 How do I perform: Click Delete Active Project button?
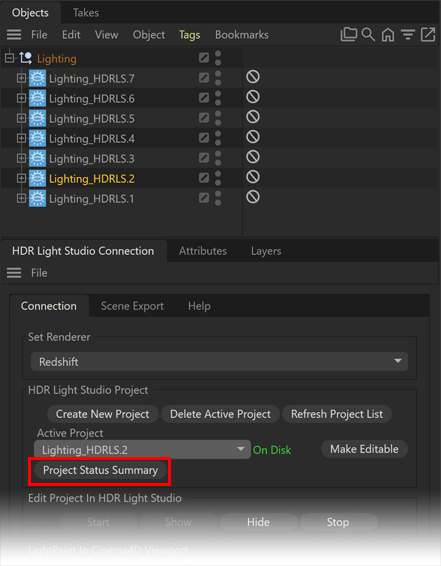click(220, 414)
